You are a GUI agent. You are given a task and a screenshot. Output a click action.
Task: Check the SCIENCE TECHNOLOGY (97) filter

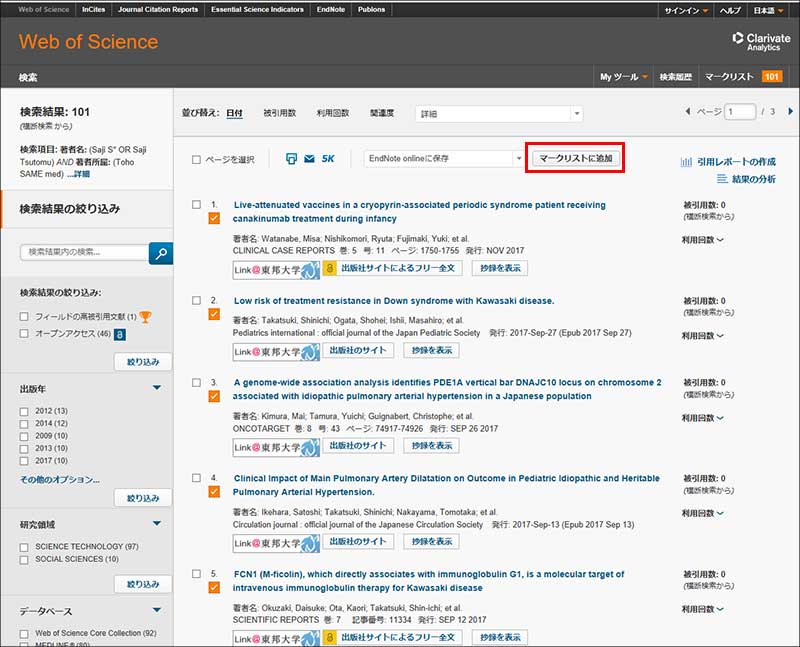tap(24, 547)
